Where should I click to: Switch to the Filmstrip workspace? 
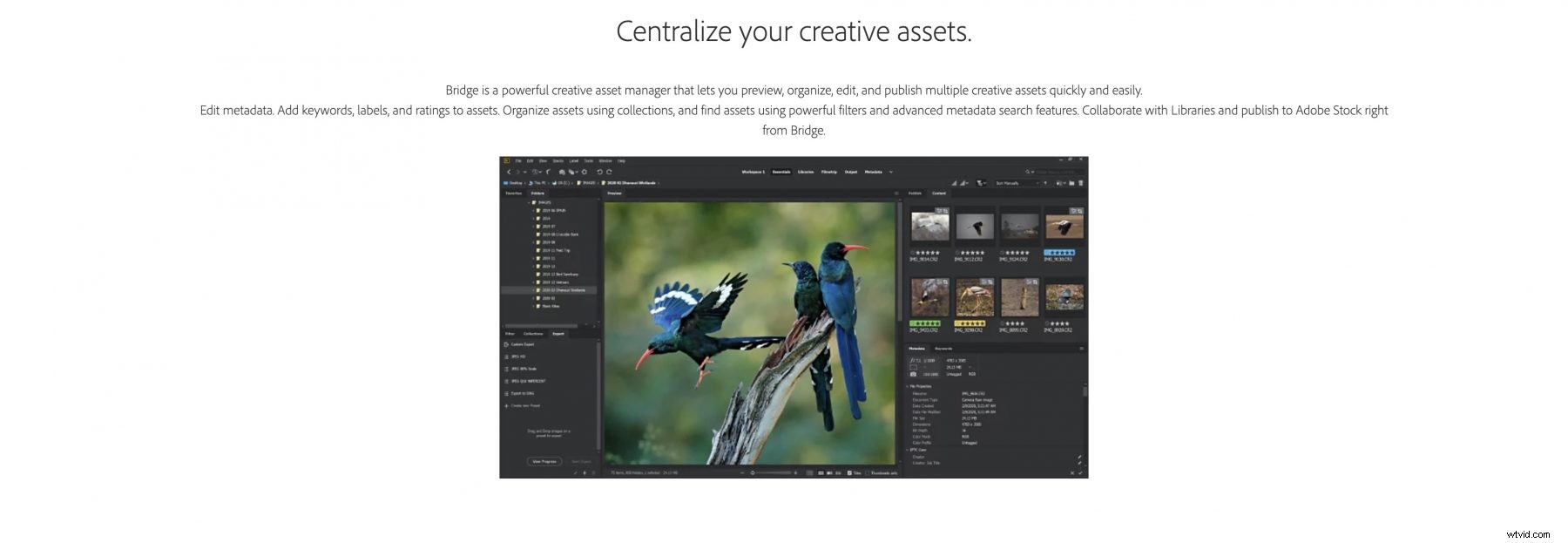pos(829,172)
